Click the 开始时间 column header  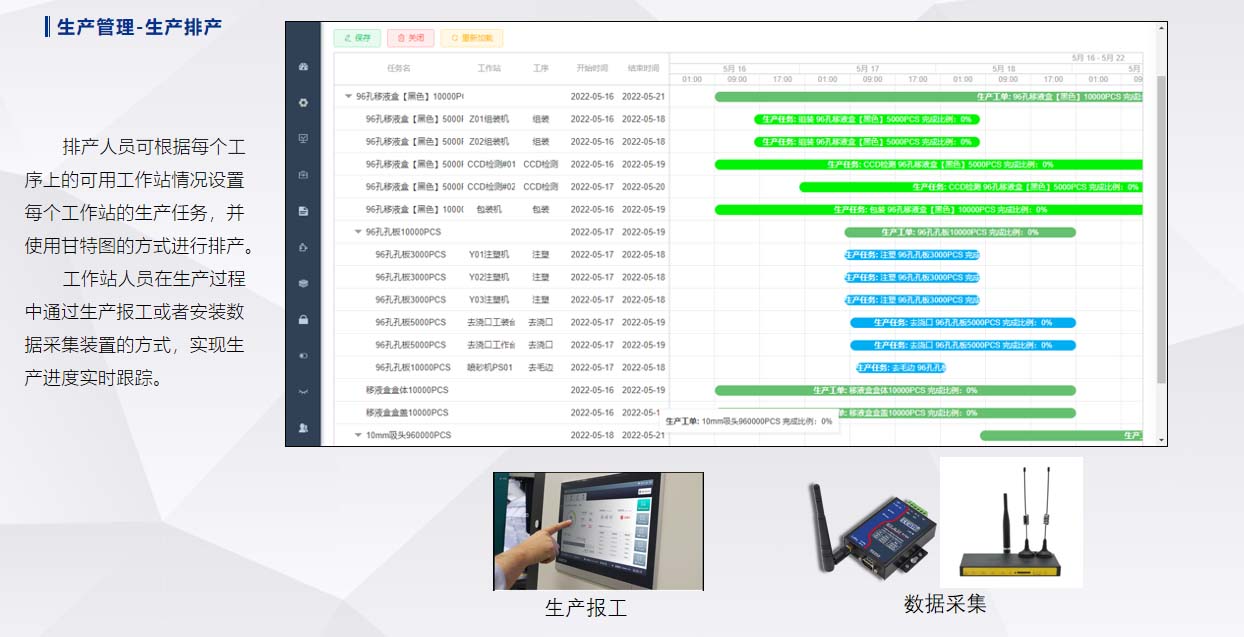click(x=591, y=69)
